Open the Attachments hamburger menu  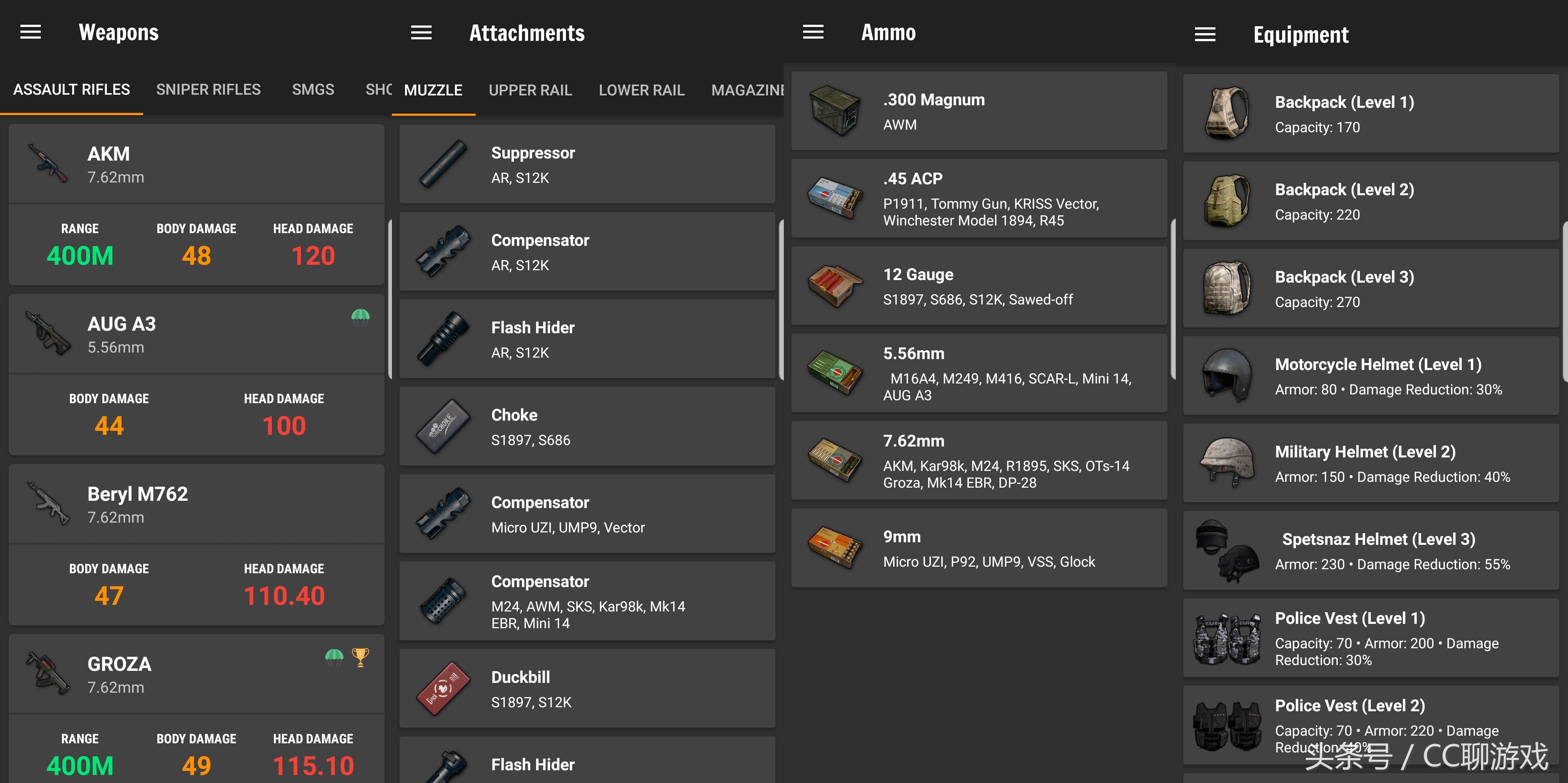tap(421, 33)
